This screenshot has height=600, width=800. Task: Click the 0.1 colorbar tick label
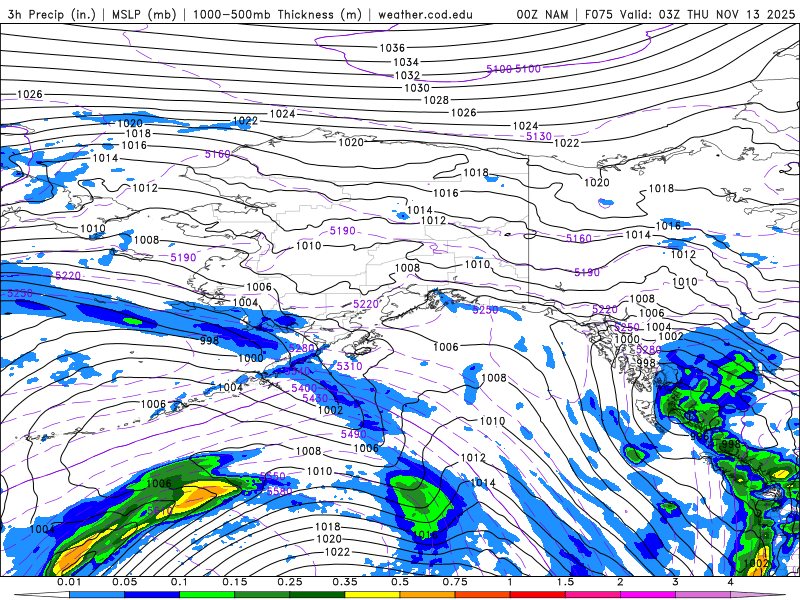click(179, 582)
